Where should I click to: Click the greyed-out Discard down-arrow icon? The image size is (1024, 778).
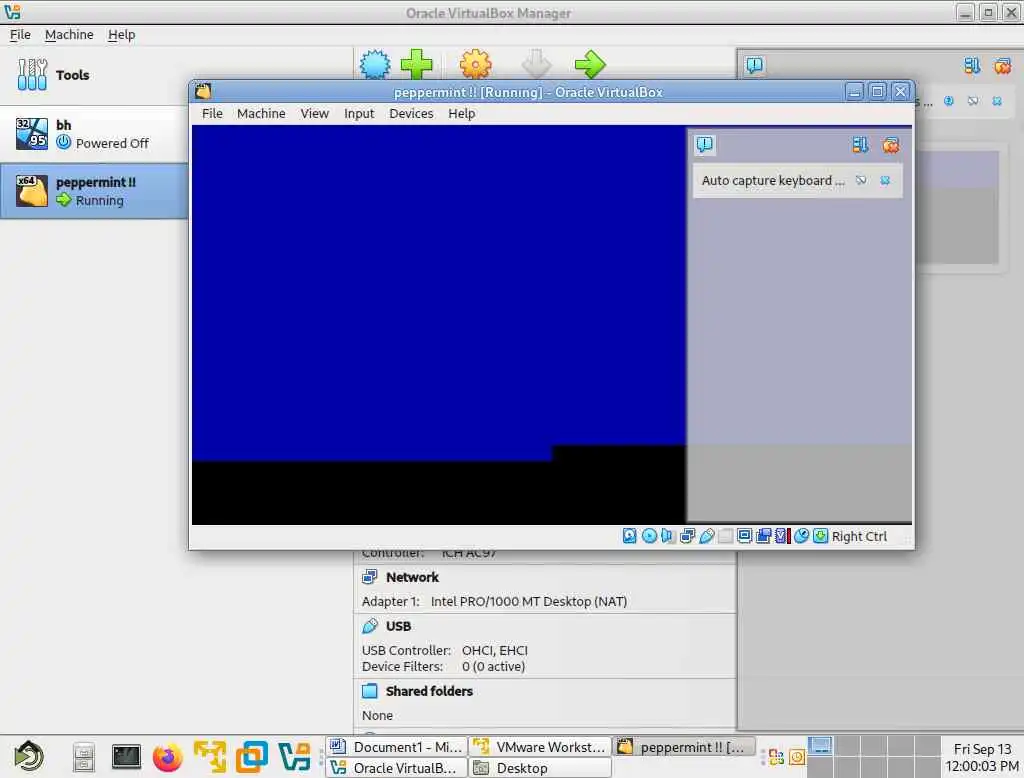537,65
